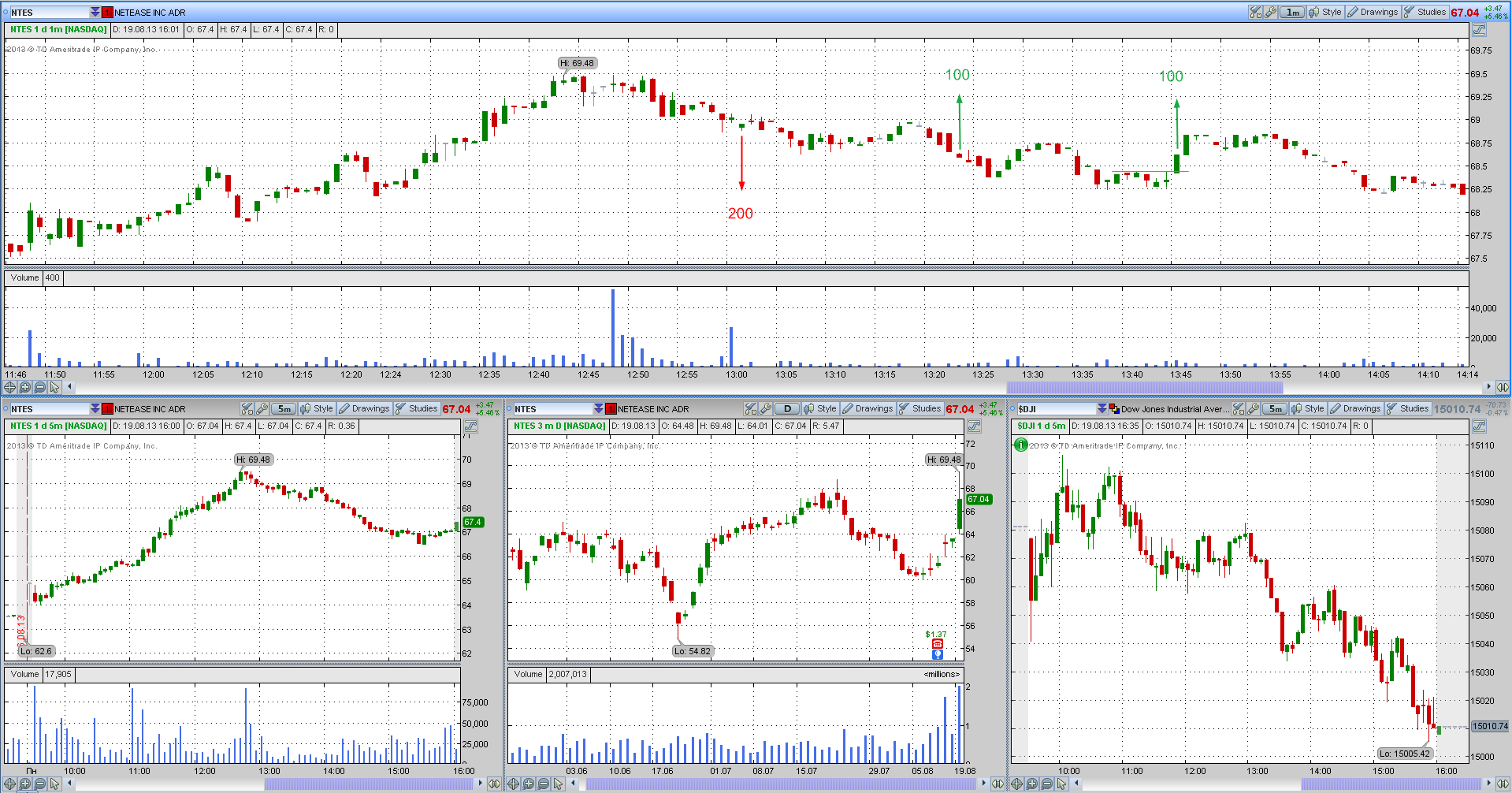The image size is (1512, 793).
Task: Click left scroll arrow under top chart
Action: pyautogui.click(x=69, y=387)
